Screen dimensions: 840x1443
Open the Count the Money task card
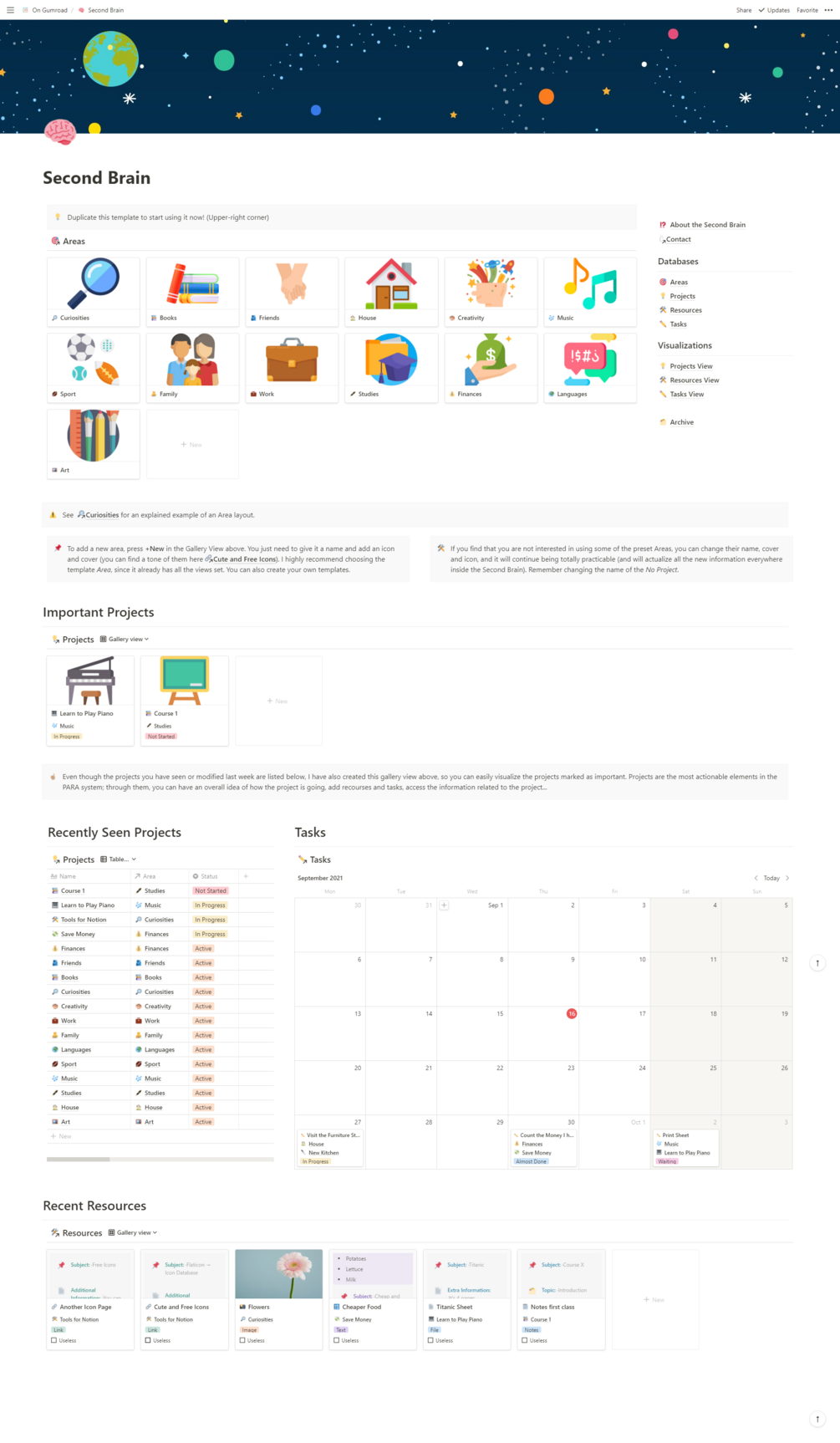[x=543, y=1148]
